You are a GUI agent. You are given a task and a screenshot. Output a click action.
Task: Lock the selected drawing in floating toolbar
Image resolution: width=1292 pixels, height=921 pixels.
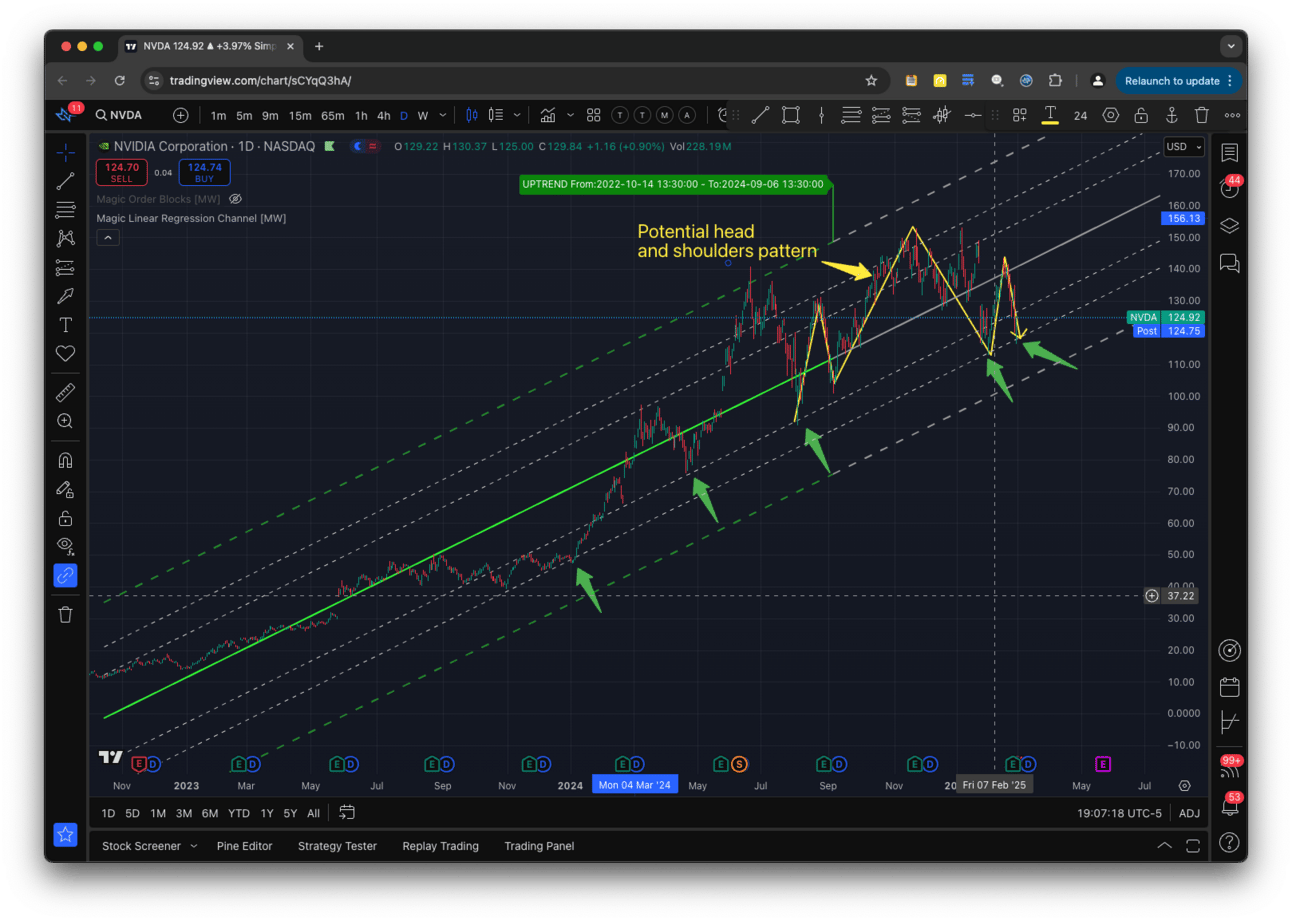point(1141,115)
